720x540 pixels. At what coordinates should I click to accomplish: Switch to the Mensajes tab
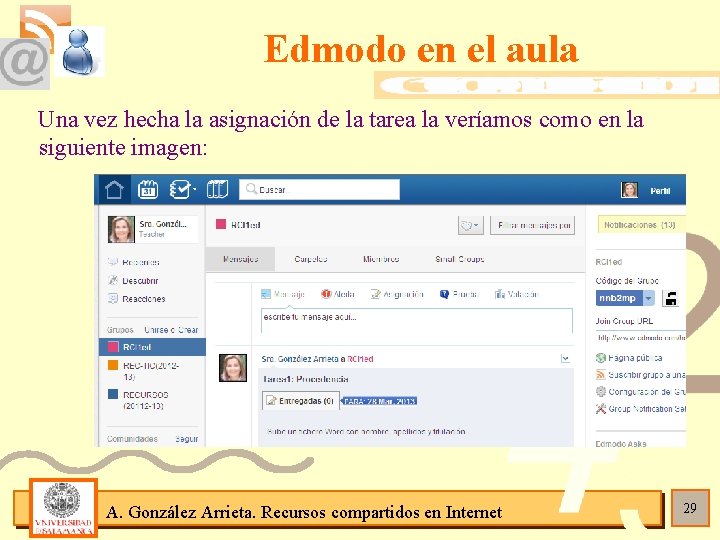pos(240,259)
